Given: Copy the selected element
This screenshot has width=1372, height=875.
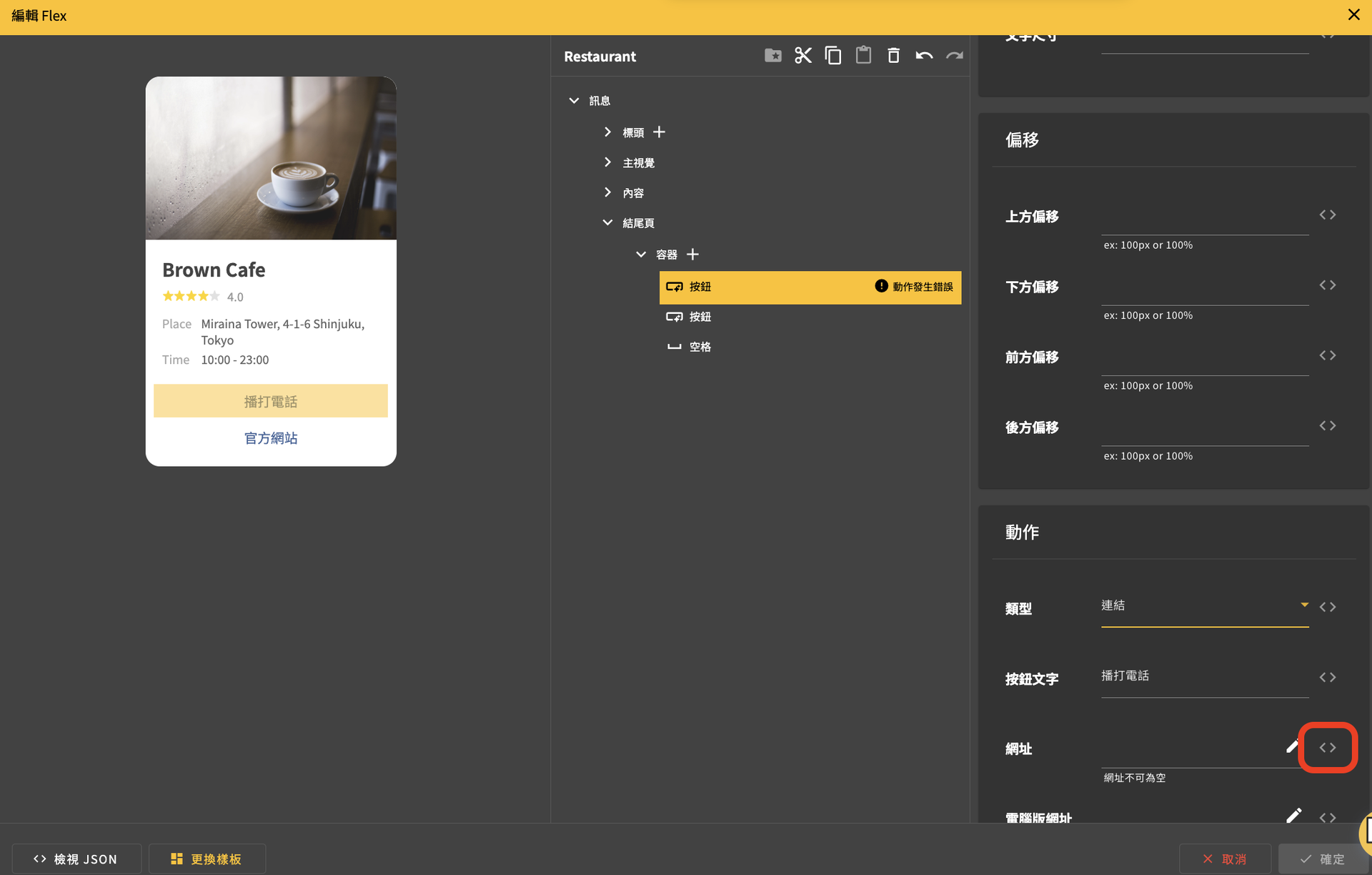Looking at the screenshot, I should (833, 56).
